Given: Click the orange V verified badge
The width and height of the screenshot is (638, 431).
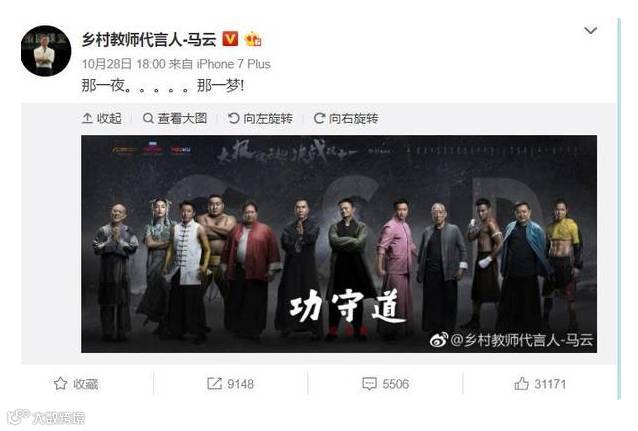Looking at the screenshot, I should click(230, 39).
